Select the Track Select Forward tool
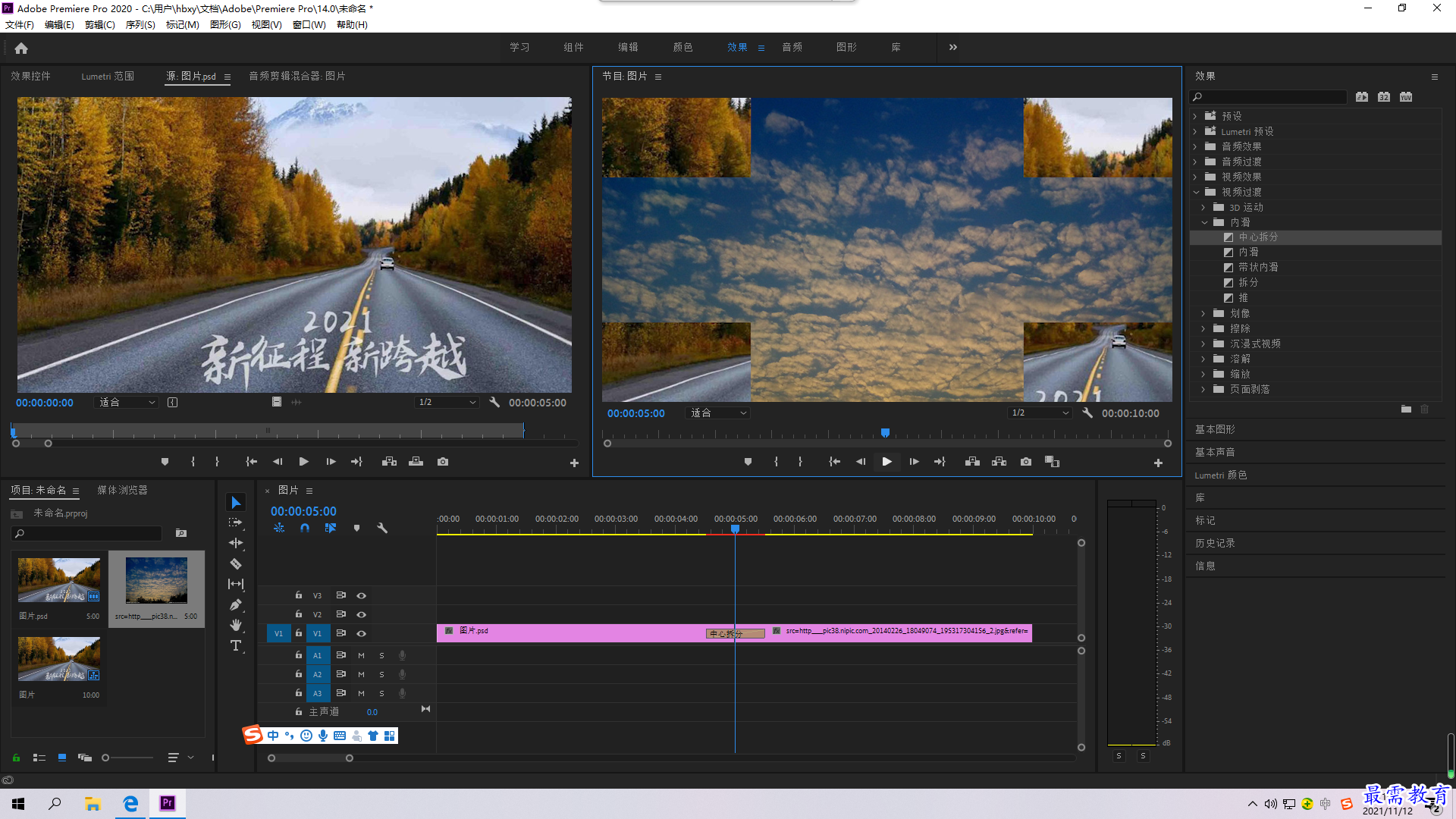Image resolution: width=1456 pixels, height=819 pixels. (236, 522)
